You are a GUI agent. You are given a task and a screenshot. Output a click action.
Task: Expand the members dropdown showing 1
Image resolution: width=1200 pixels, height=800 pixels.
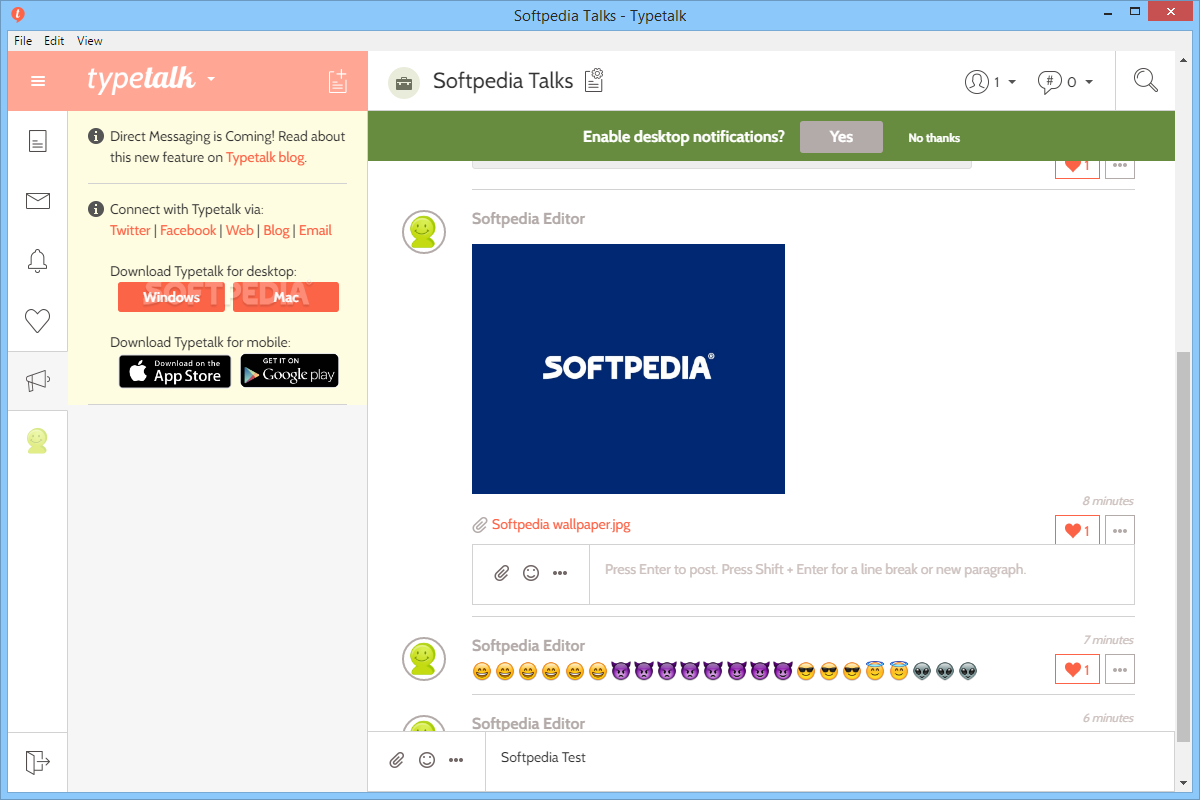991,82
